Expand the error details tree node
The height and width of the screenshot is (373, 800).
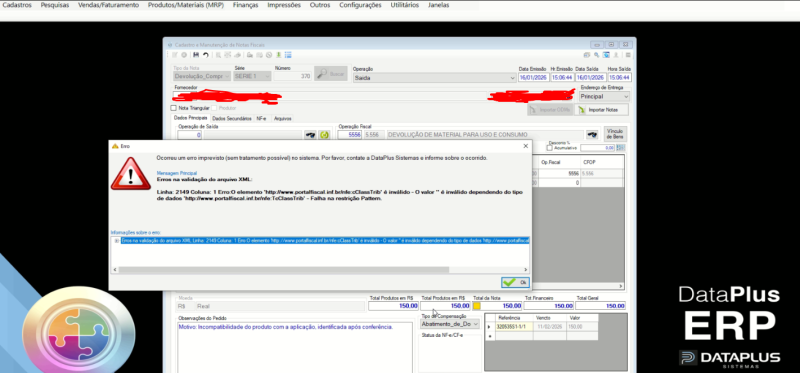[116, 240]
